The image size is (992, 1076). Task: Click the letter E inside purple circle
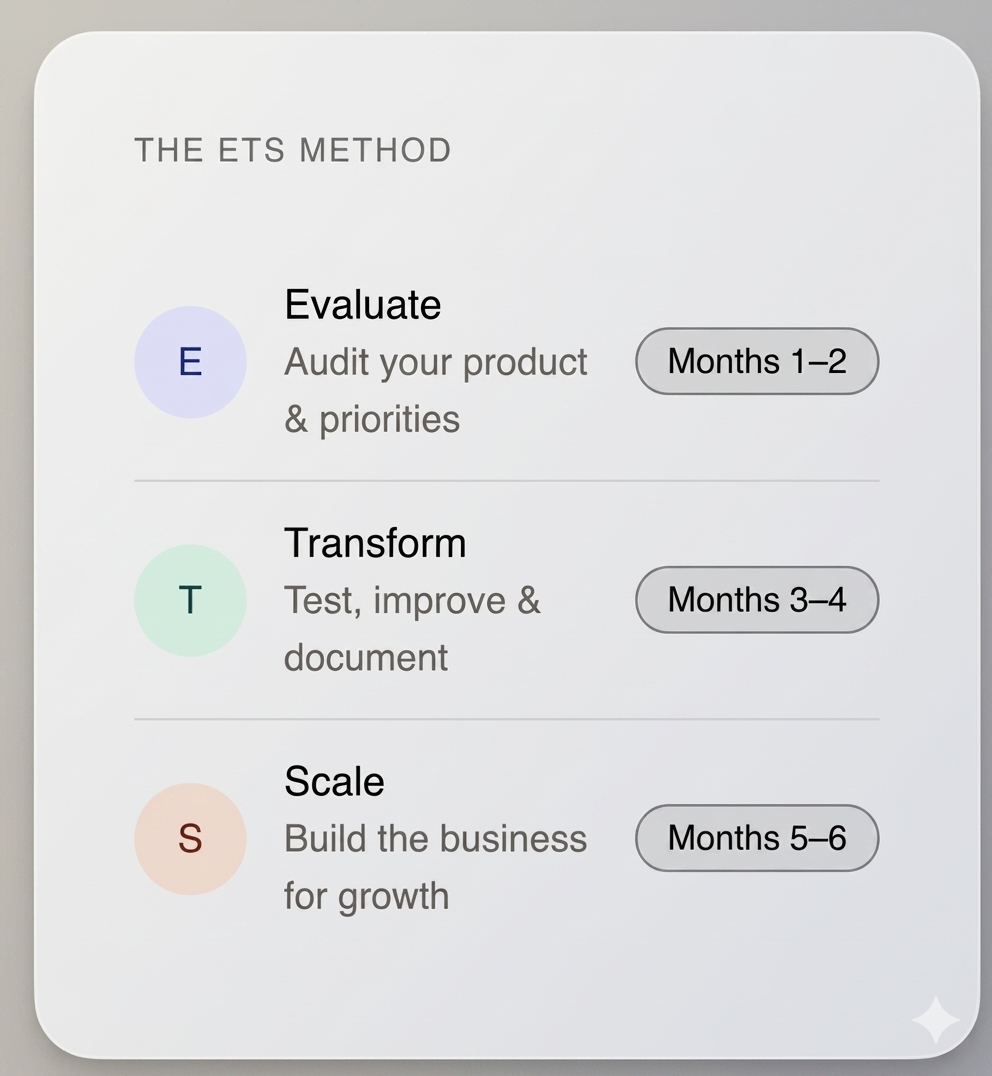coord(190,362)
